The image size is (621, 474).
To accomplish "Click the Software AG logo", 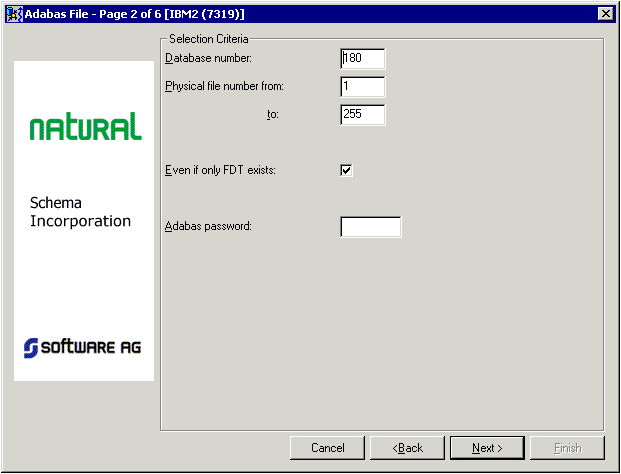I will pyautogui.click(x=83, y=347).
